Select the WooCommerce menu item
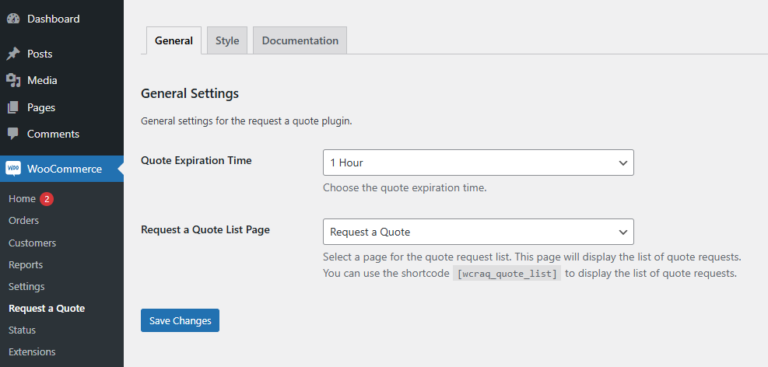Screen dimensions: 768x367 point(62,169)
